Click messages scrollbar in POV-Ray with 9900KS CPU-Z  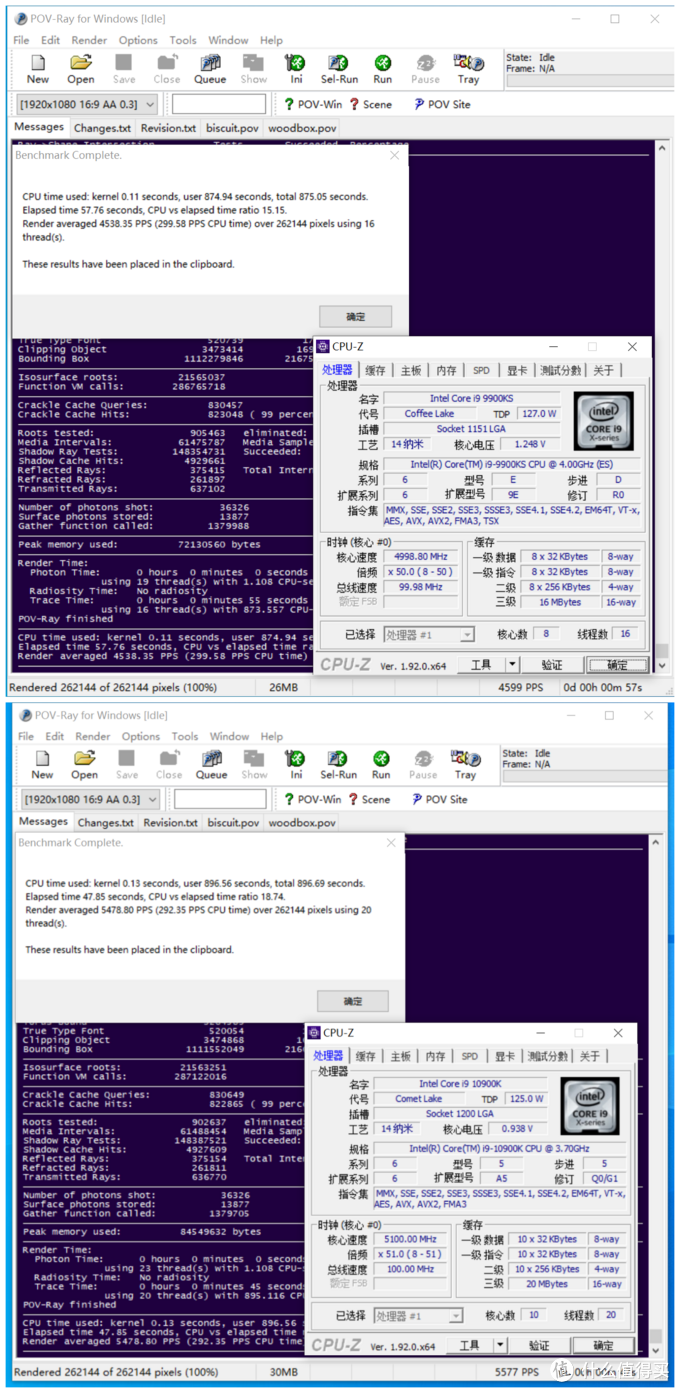click(660, 406)
